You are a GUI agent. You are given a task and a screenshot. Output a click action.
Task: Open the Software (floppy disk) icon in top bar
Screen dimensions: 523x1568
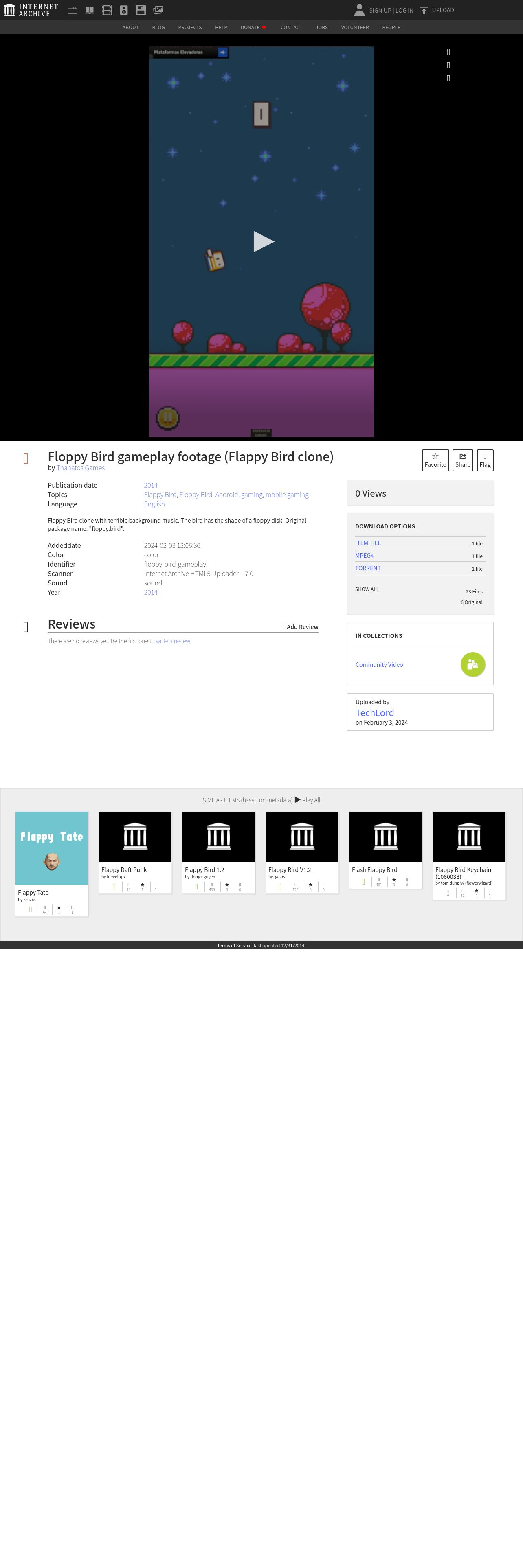pos(141,10)
